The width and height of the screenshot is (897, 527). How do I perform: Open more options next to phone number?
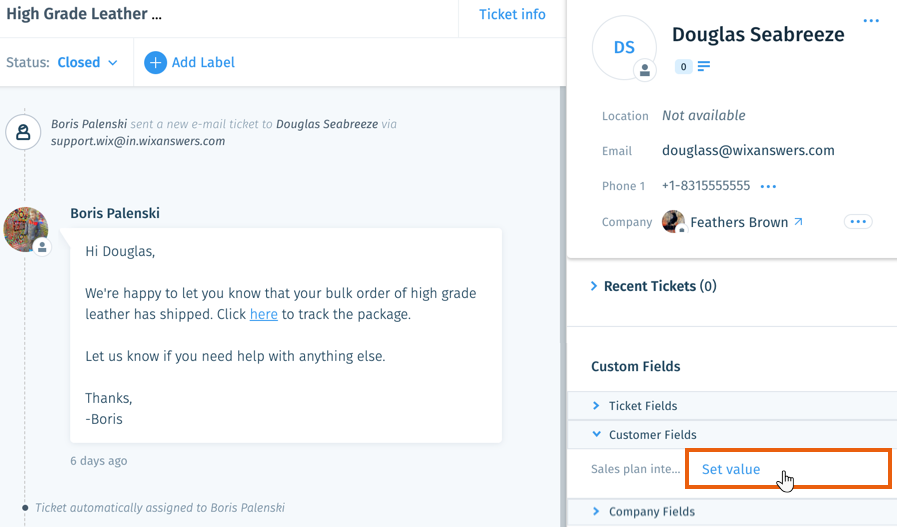click(x=768, y=187)
